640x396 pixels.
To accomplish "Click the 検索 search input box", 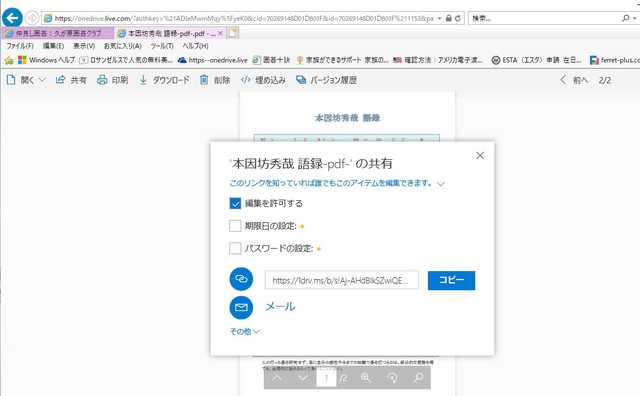I will (x=544, y=18).
